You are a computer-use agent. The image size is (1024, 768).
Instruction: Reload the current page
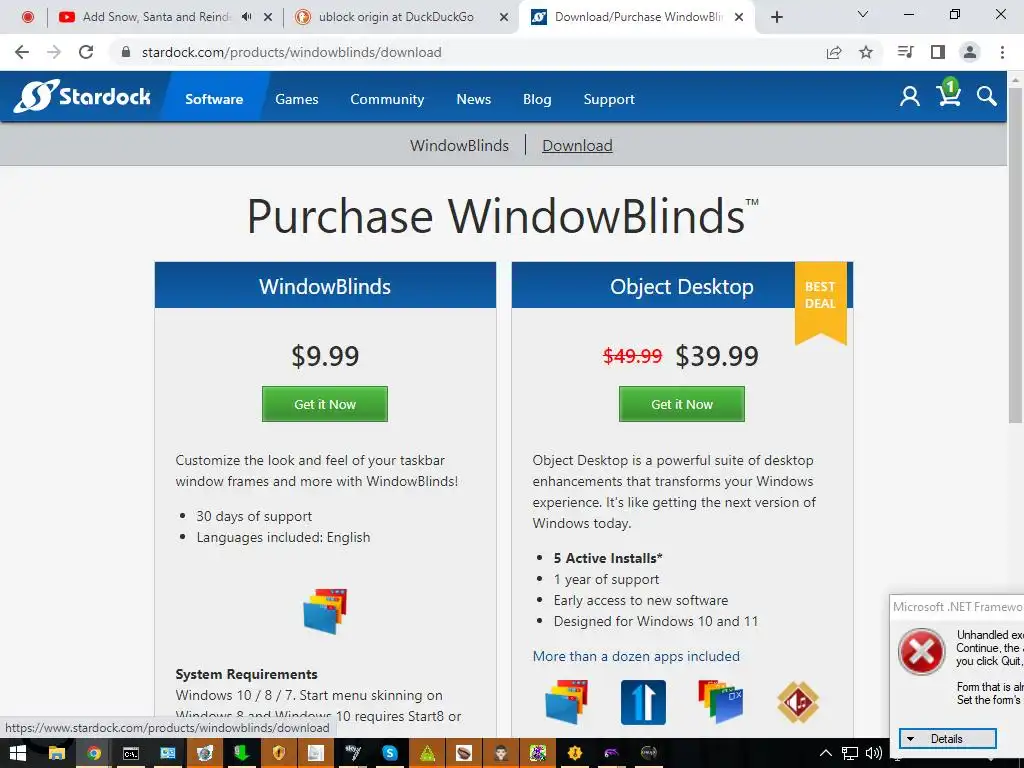tap(86, 52)
